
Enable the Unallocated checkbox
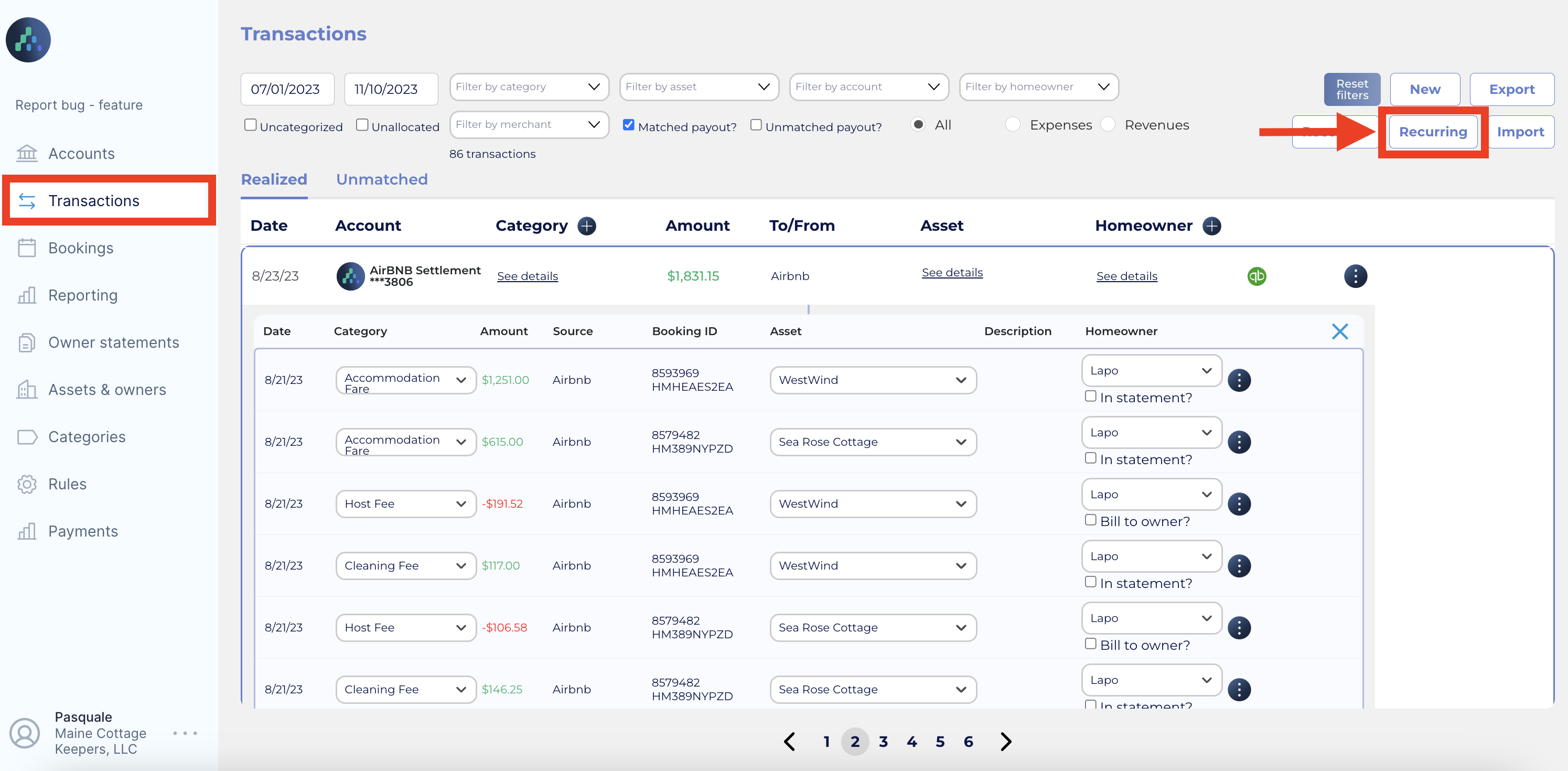coord(362,125)
